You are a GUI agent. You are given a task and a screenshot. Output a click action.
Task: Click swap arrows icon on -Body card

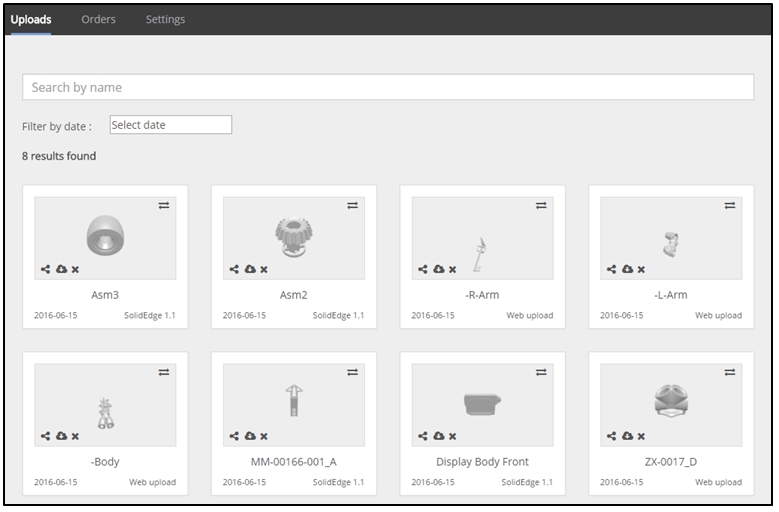164,372
